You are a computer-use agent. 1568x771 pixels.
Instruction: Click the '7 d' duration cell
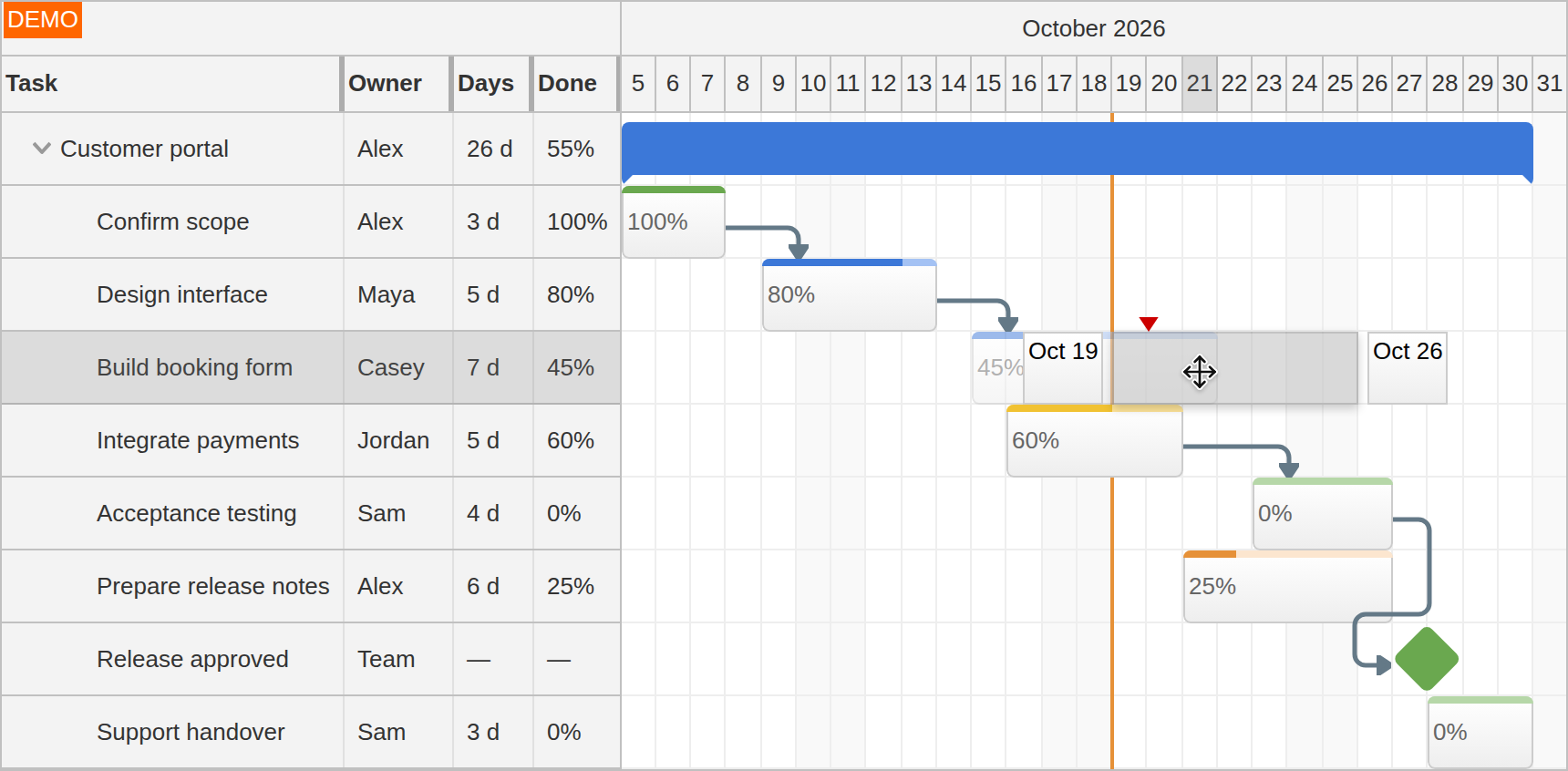coord(492,367)
